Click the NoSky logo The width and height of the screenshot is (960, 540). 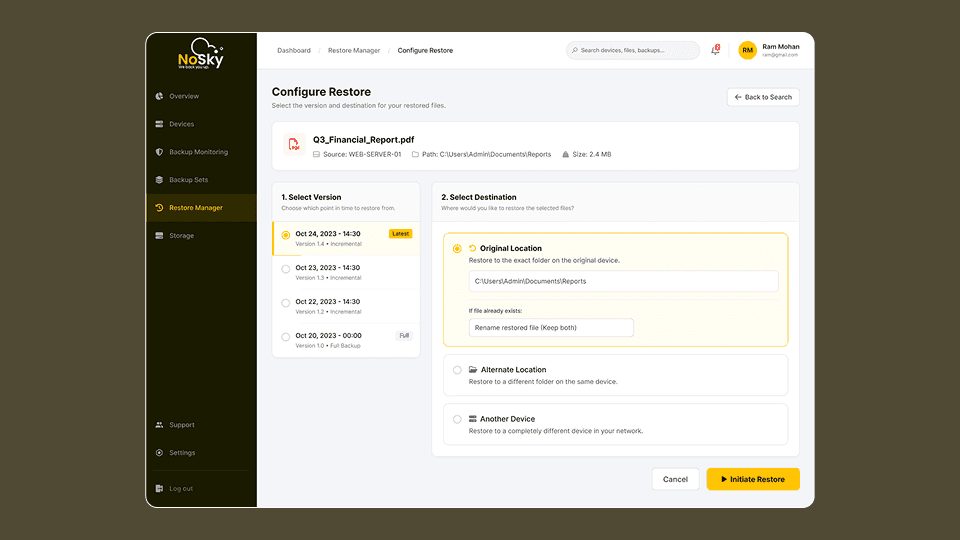200,54
